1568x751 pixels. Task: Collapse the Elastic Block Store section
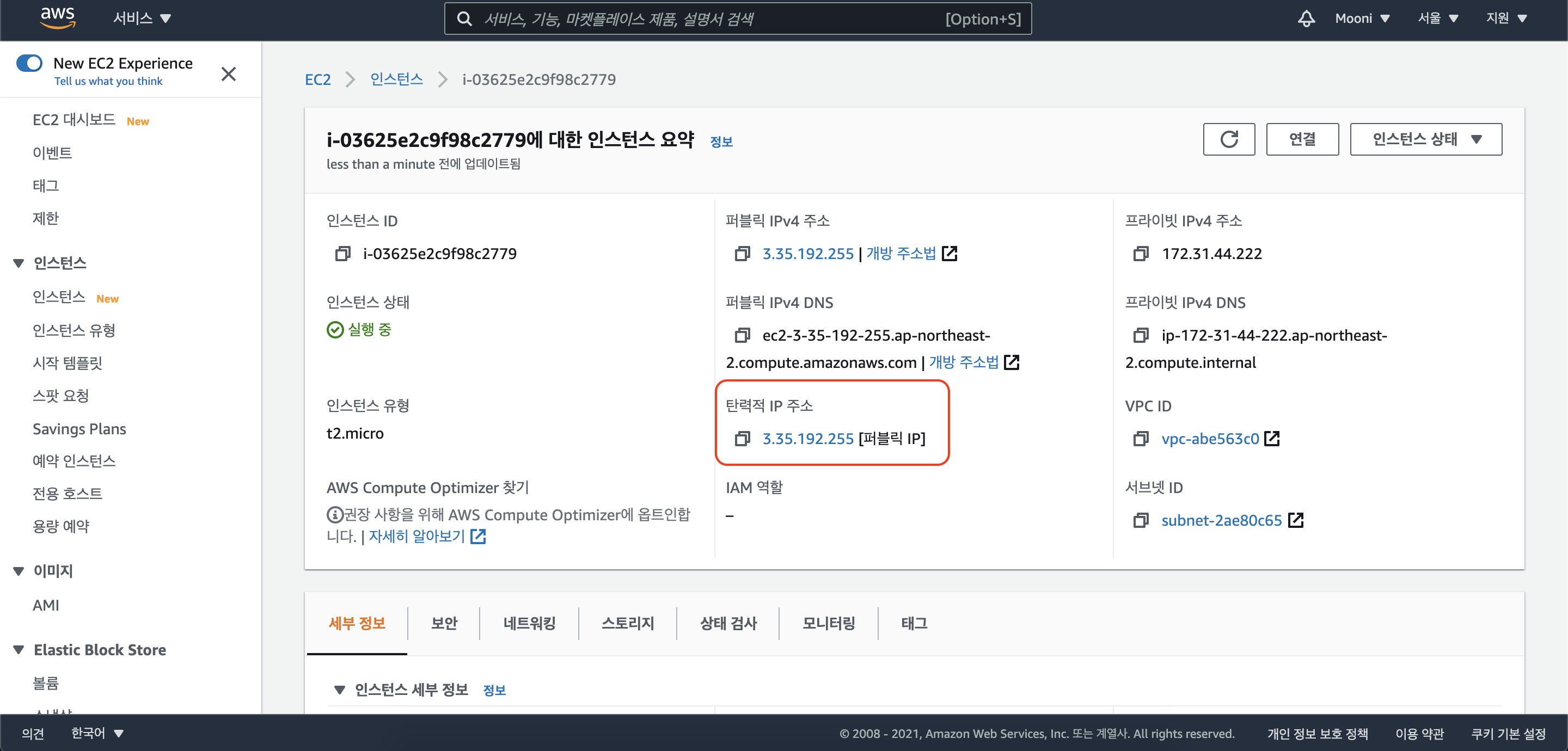[x=19, y=650]
